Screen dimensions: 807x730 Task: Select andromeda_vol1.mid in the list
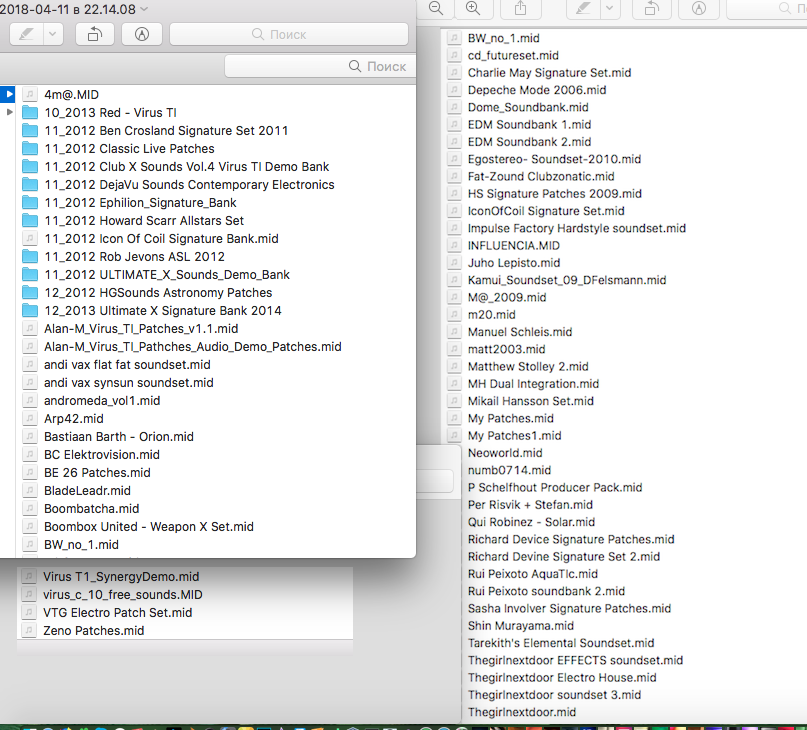click(102, 401)
